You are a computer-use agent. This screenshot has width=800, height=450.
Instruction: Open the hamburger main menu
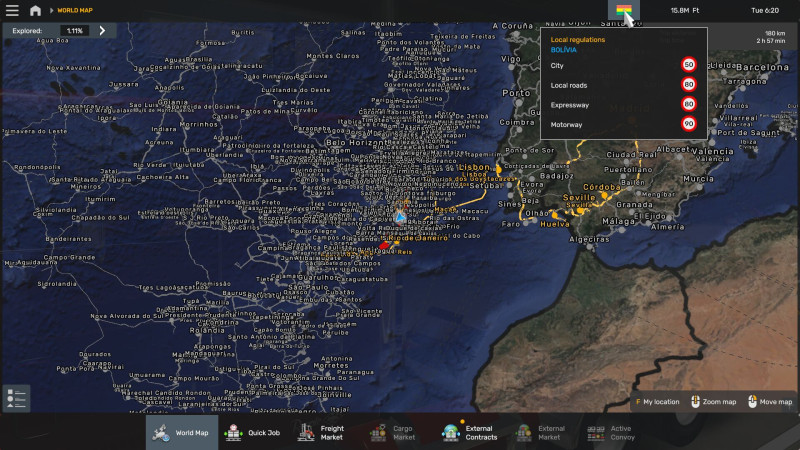point(12,10)
